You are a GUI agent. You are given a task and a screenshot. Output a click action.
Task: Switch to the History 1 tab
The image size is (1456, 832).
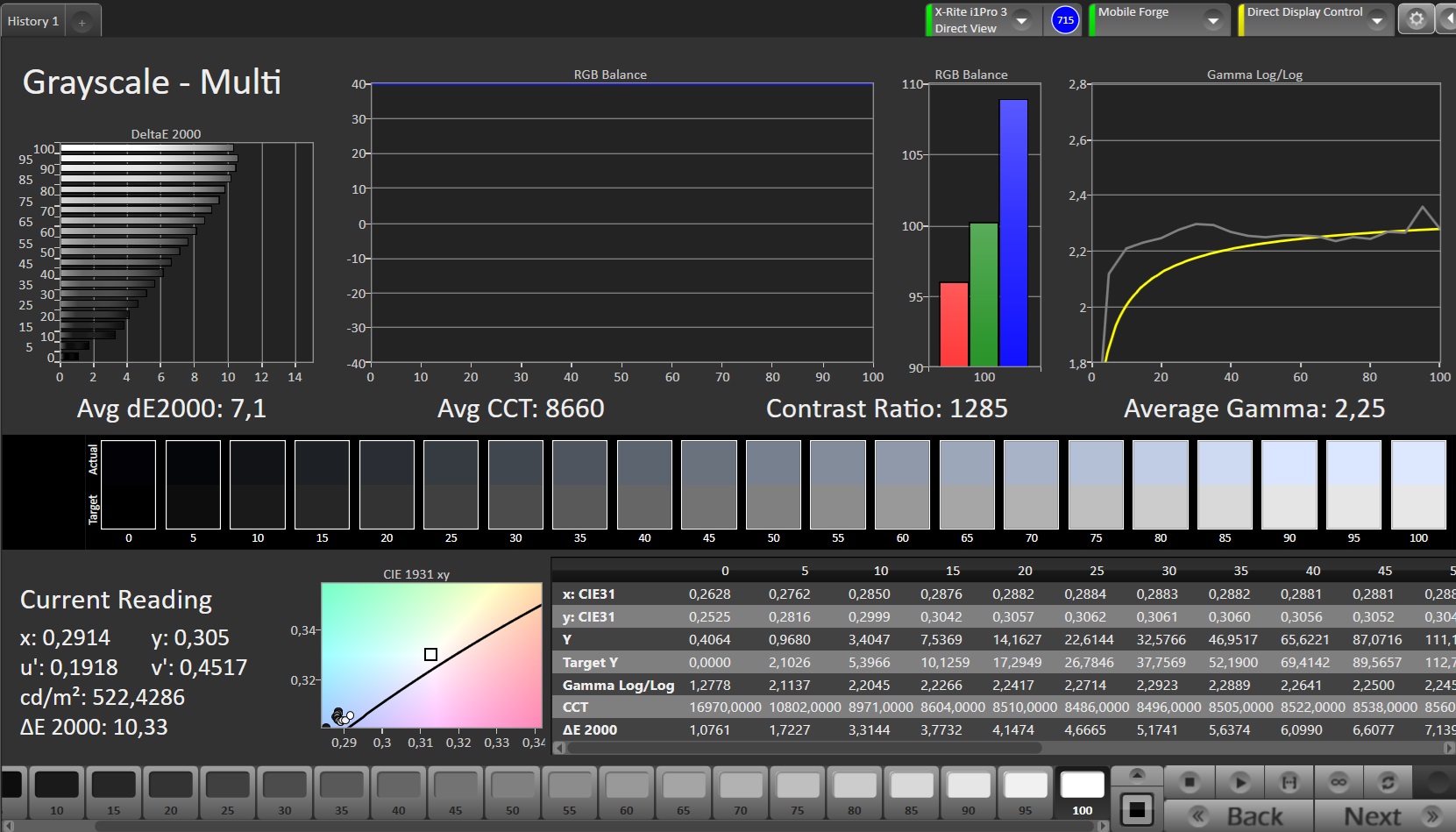coord(33,21)
